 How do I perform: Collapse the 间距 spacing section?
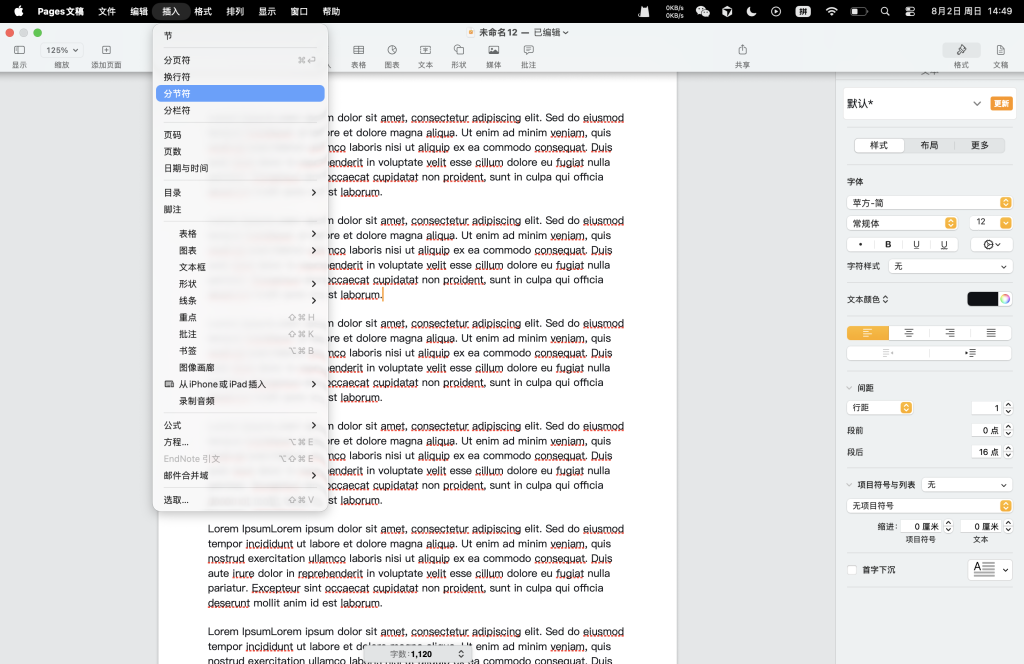849,388
